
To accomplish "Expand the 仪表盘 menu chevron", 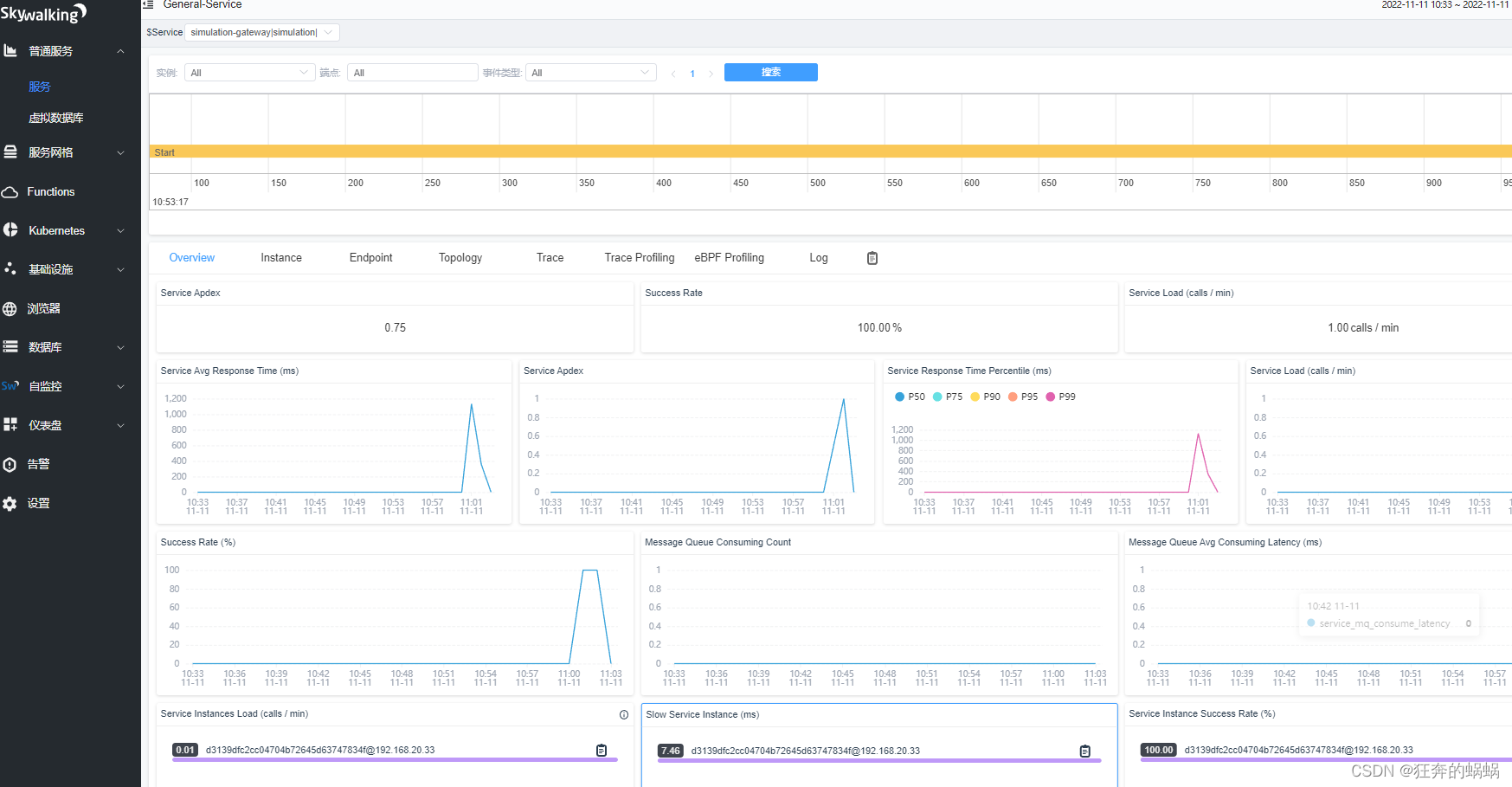I will tap(120, 425).
